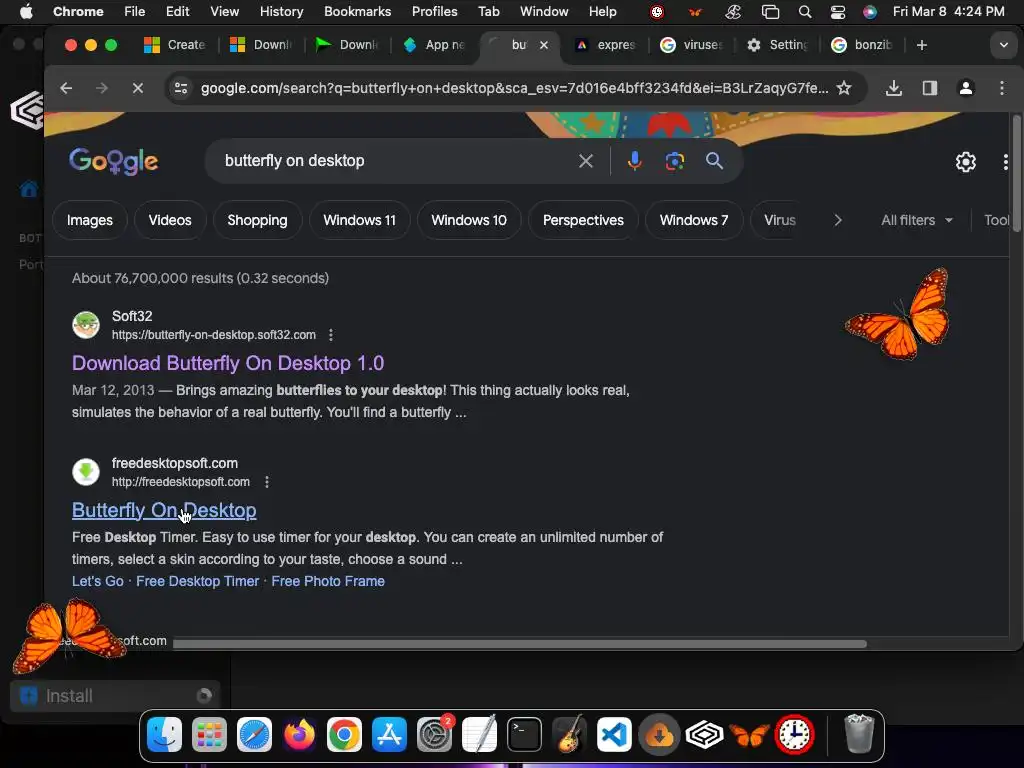Open Google quick settings gear
Viewport: 1024px width, 768px height.
(x=965, y=162)
